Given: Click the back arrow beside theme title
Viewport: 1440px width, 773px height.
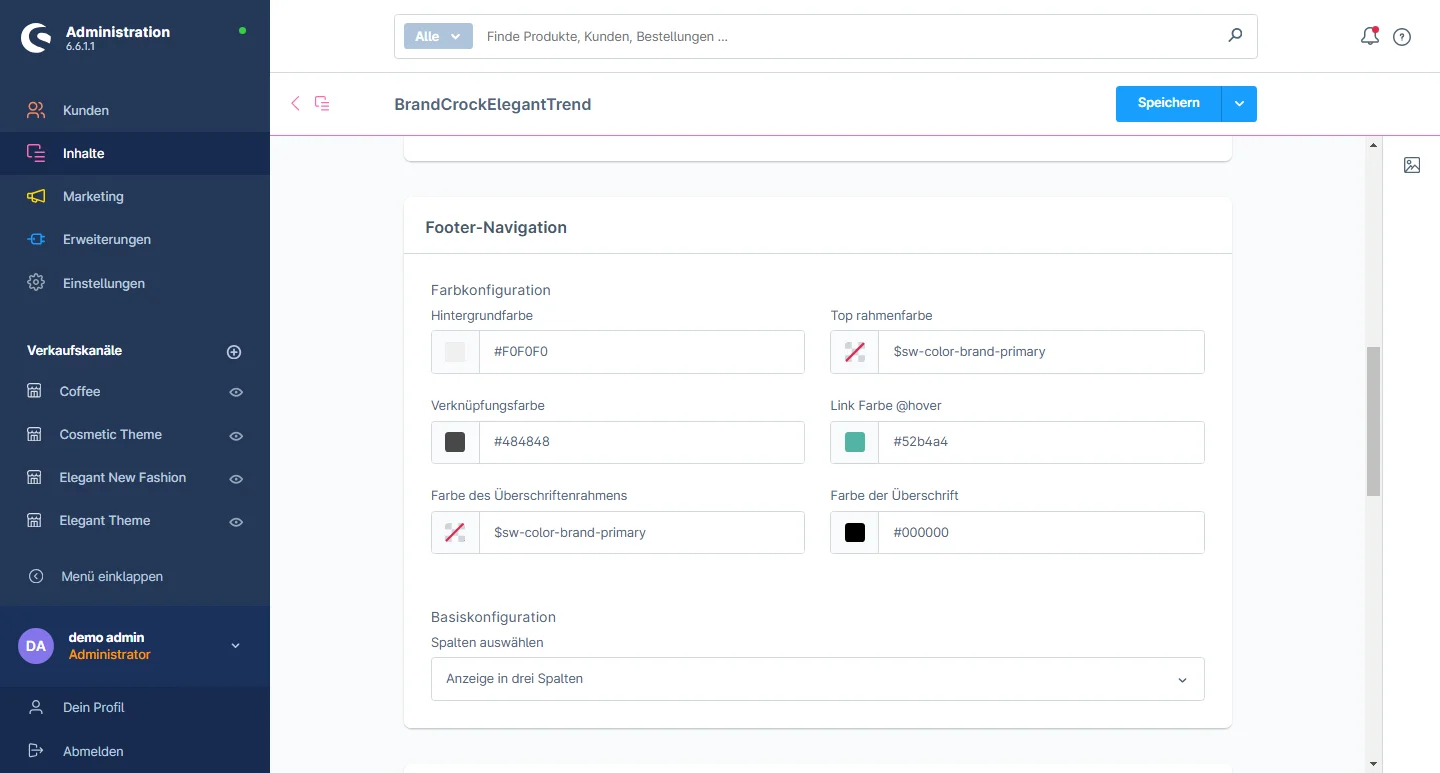Looking at the screenshot, I should point(295,103).
